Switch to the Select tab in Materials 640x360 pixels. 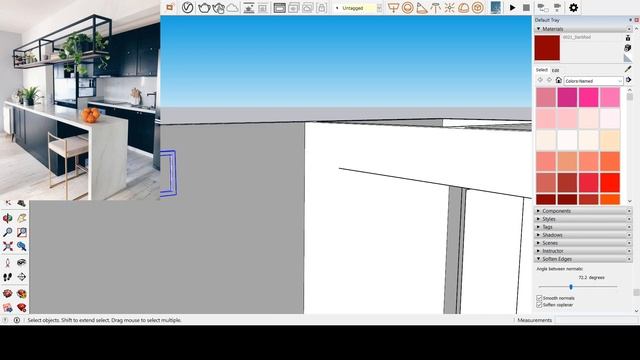(x=542, y=70)
